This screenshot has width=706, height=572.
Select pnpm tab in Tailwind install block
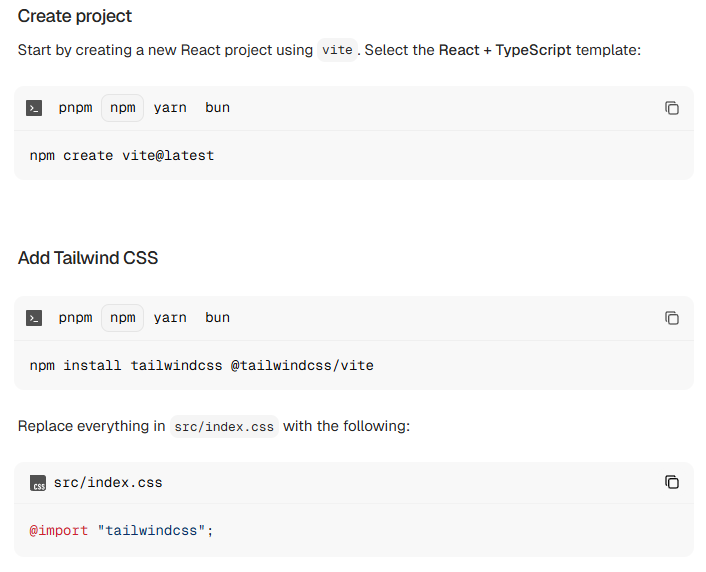(75, 318)
